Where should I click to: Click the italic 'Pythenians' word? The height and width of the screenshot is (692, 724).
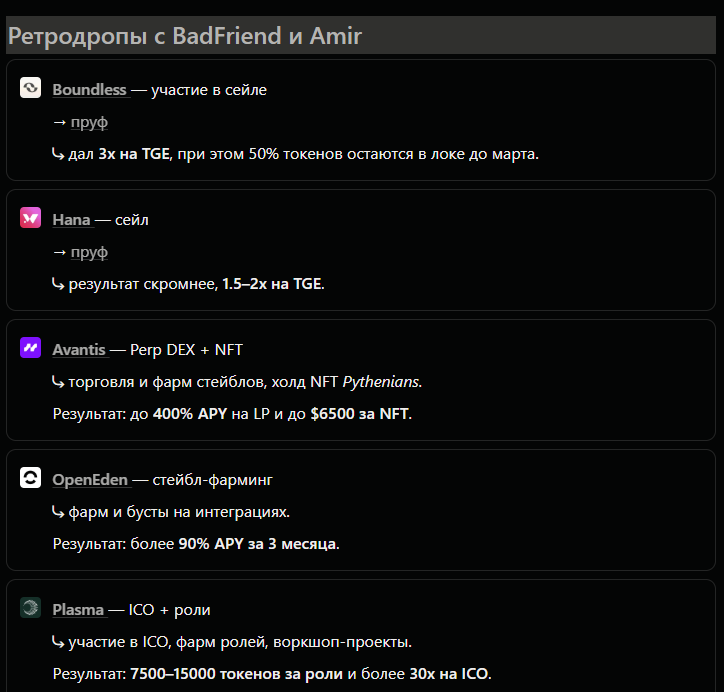380,381
